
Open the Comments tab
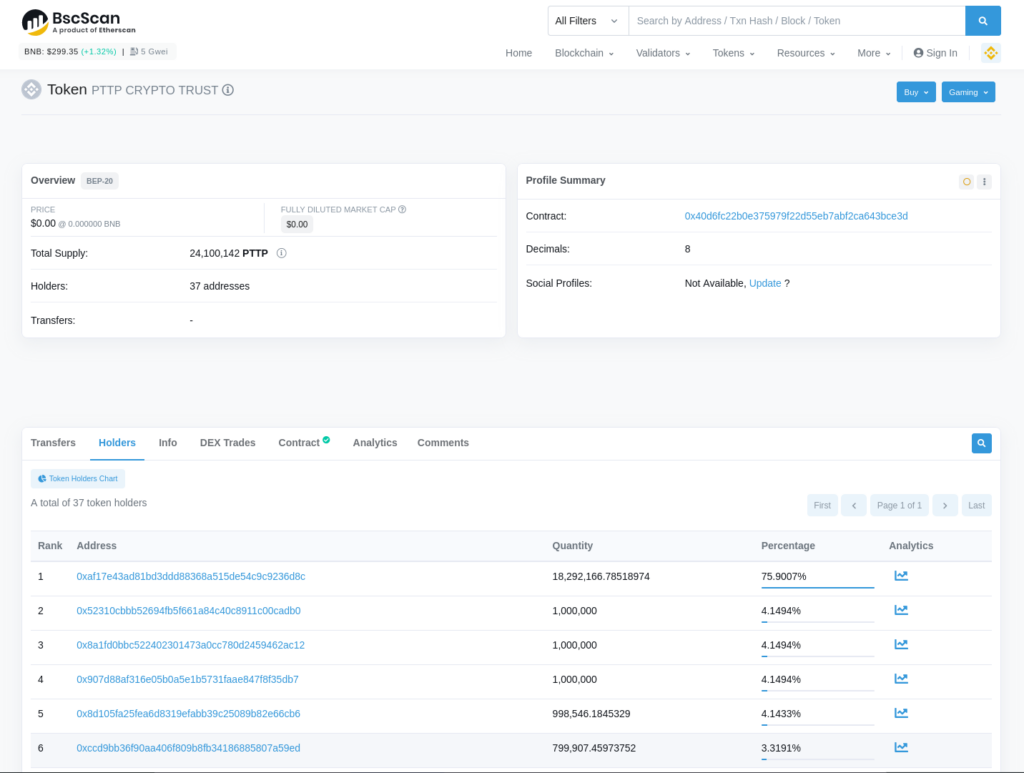[x=443, y=443]
